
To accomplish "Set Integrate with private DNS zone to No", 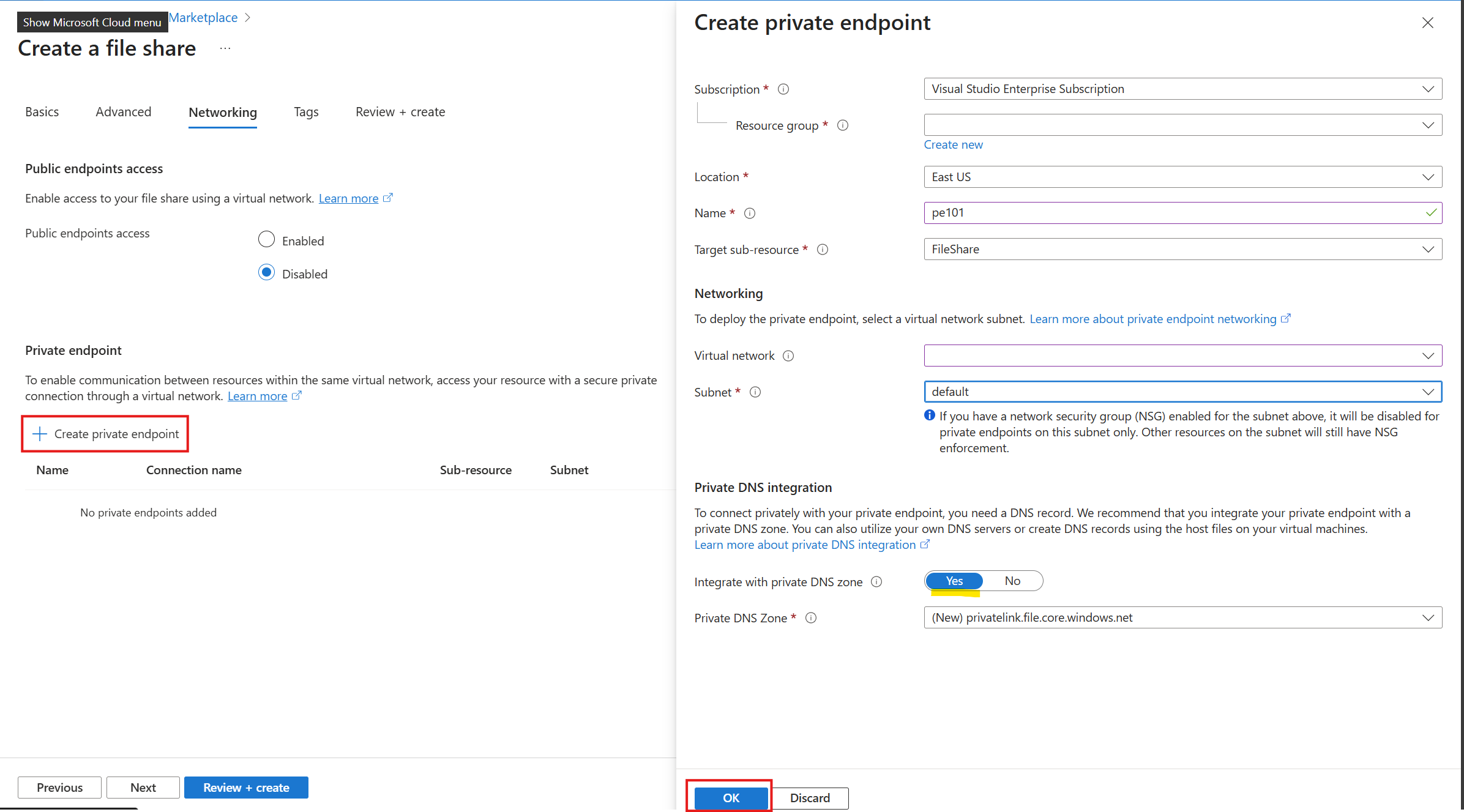I will pos(1012,581).
